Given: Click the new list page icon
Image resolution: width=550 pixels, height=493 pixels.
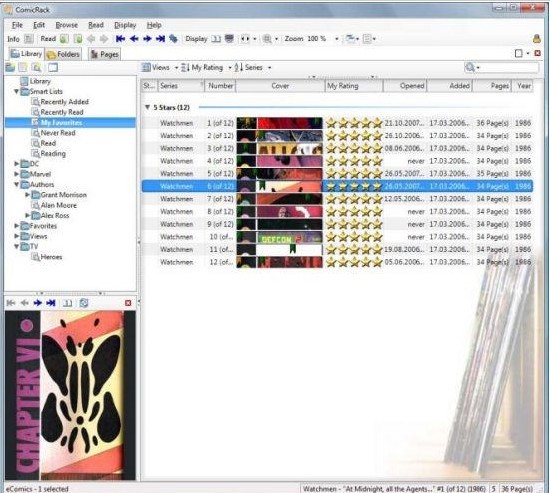Looking at the screenshot, I should point(23,67).
